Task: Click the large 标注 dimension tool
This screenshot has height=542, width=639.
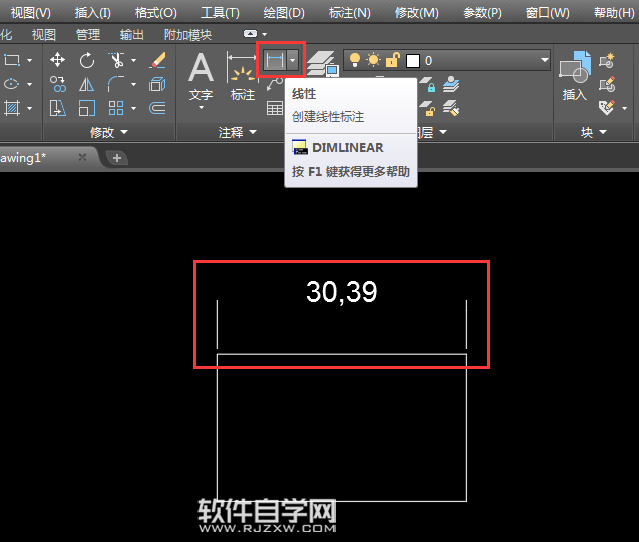Action: coord(242,77)
